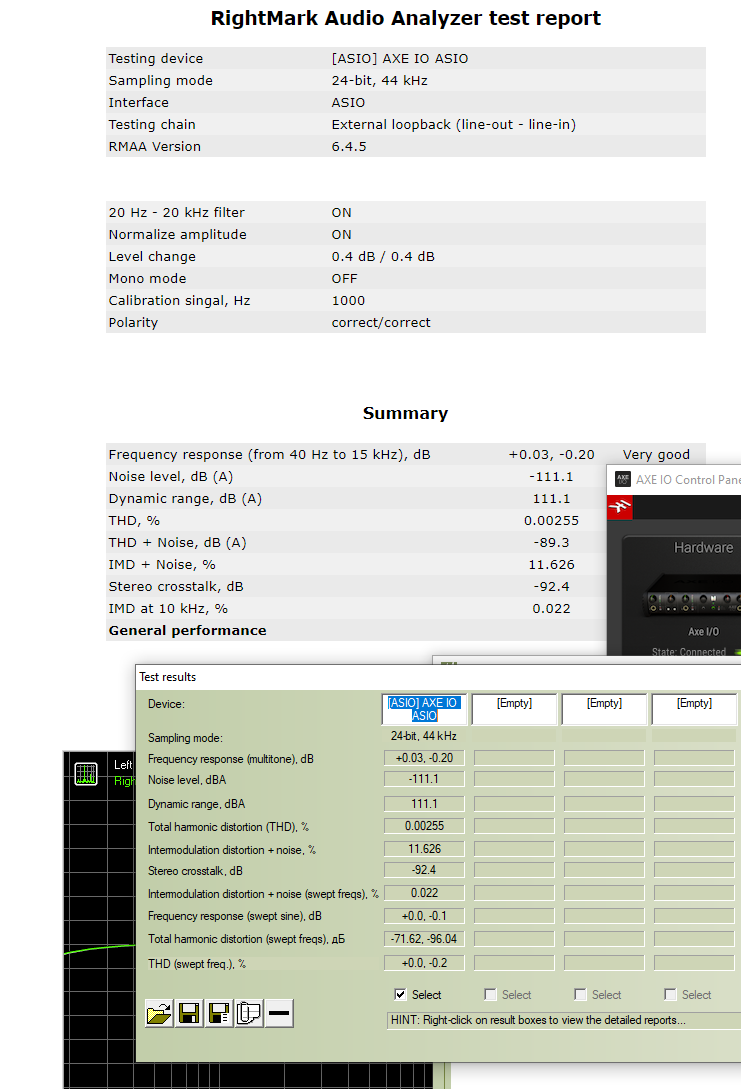741x1089 pixels.
Task: Click 'Testing device' row label in report
Action: [156, 58]
